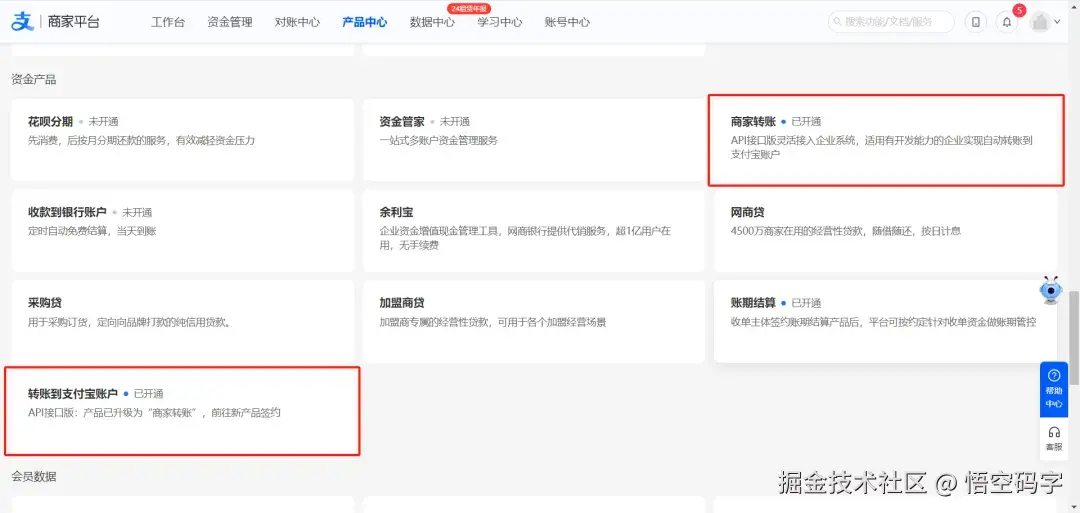Screen dimensions: 1080x513
Task: Open the 帮助中心 help button
Action: tap(1053, 389)
